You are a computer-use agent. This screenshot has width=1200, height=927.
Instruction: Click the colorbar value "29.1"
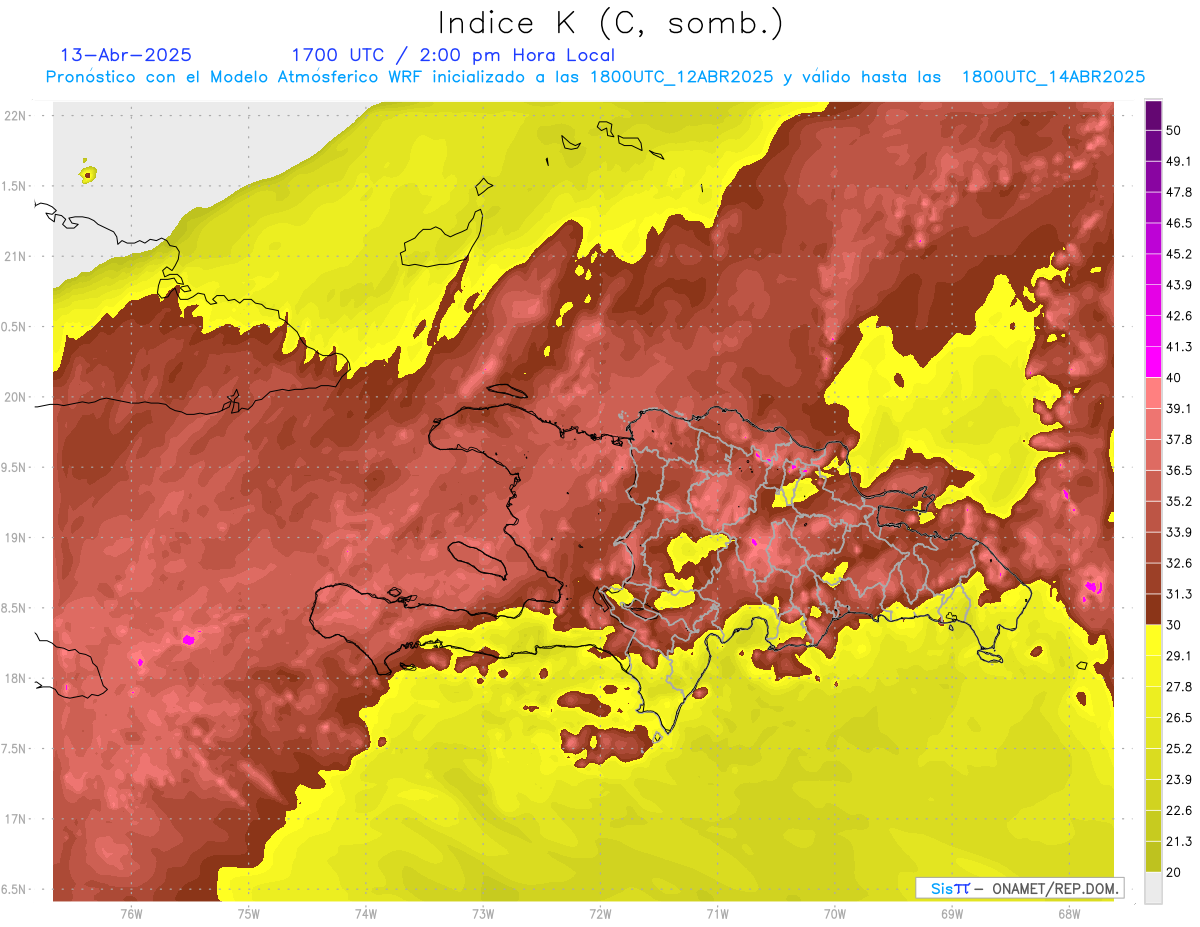(x=1179, y=655)
